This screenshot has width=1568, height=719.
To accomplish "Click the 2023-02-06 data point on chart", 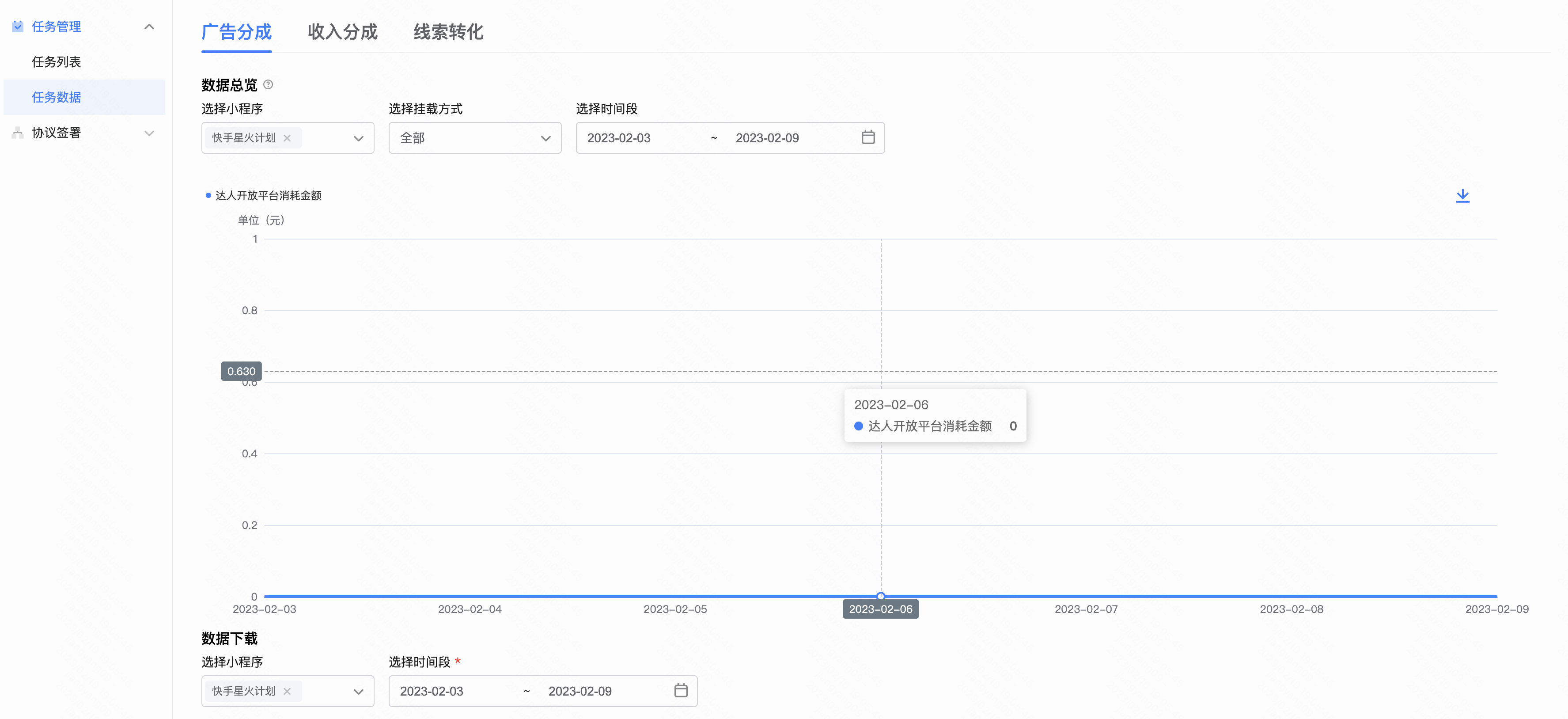I will 880,596.
